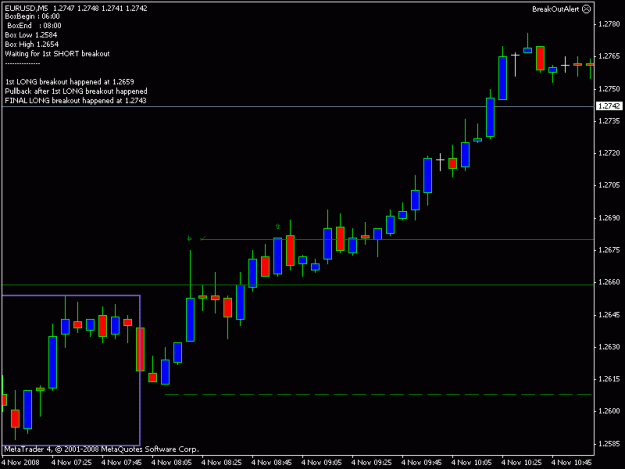Click the '4 Nov 08:45' time axis label
Screen dimensions: 625x469
click(x=271, y=462)
